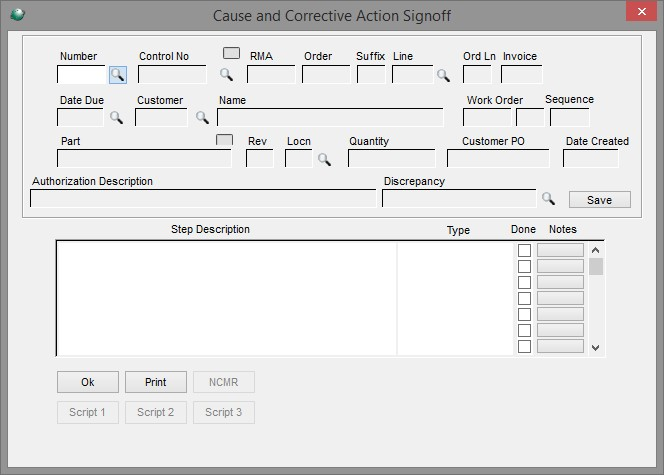Click the steps list scrollbar thumb
This screenshot has width=664, height=475.
pyautogui.click(x=596, y=267)
